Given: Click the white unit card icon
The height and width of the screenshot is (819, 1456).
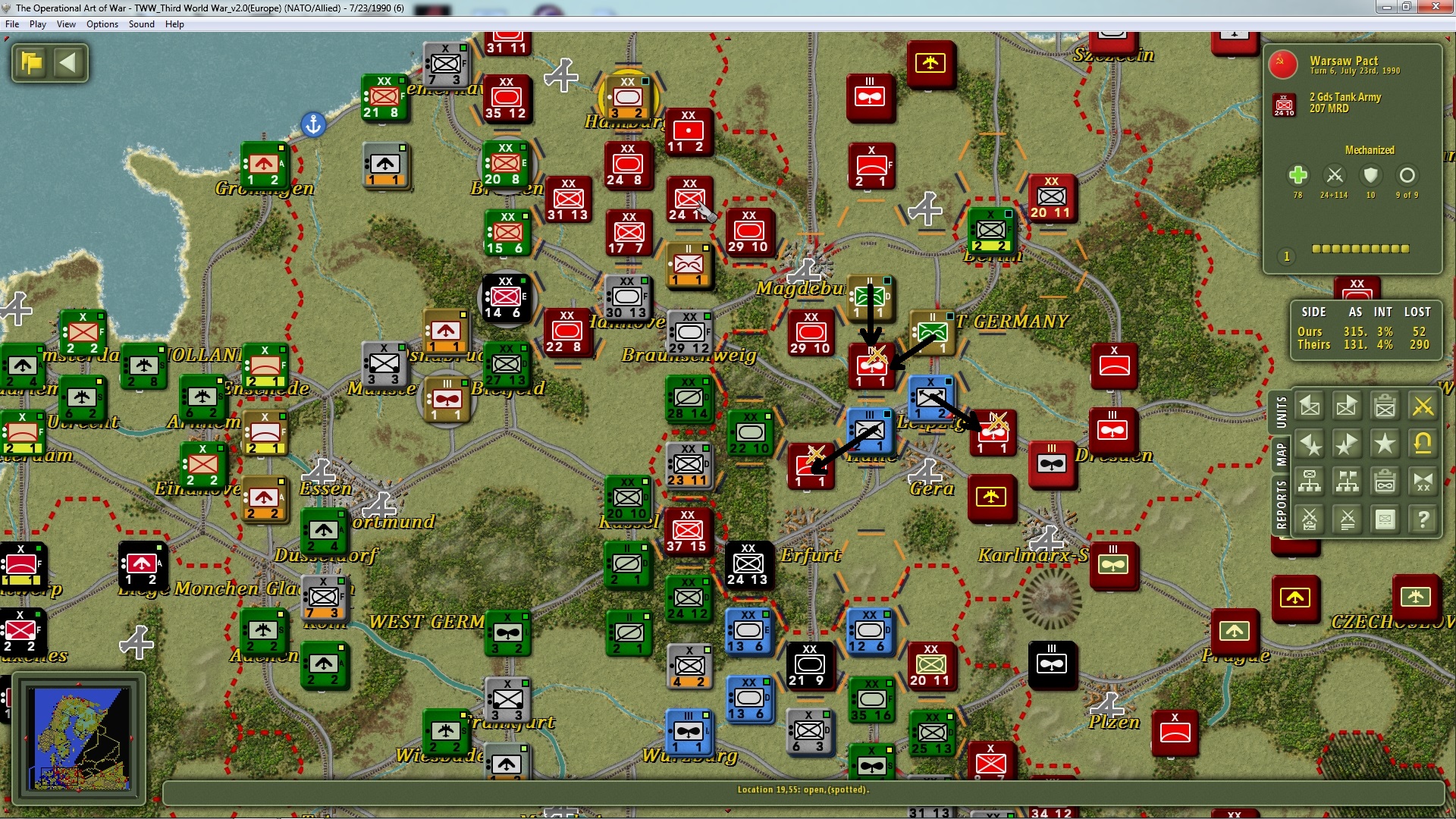Looking at the screenshot, I should point(1385,519).
